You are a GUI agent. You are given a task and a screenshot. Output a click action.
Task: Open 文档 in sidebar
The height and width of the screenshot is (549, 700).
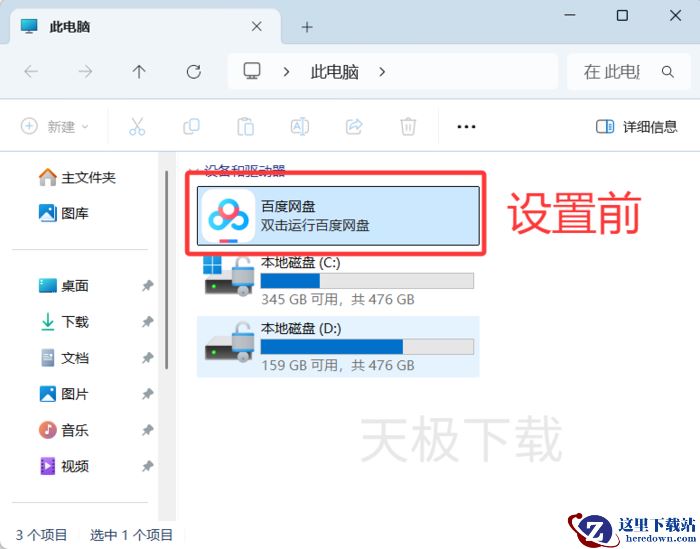point(63,358)
